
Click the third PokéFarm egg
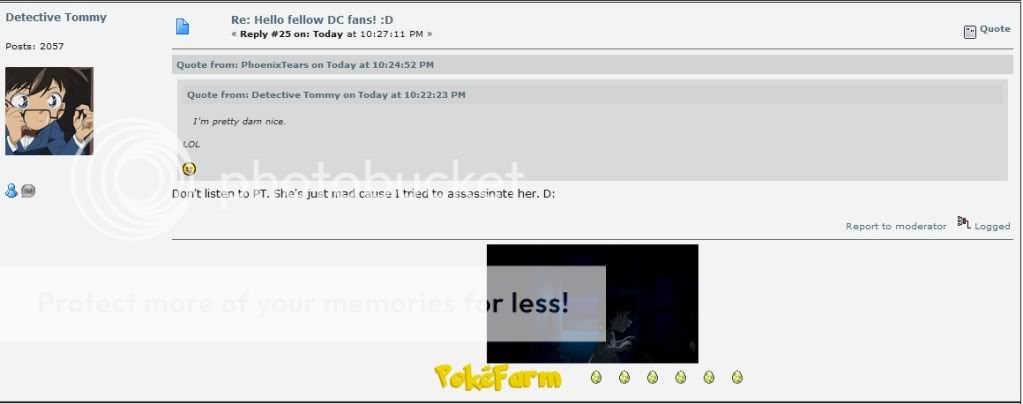652,377
